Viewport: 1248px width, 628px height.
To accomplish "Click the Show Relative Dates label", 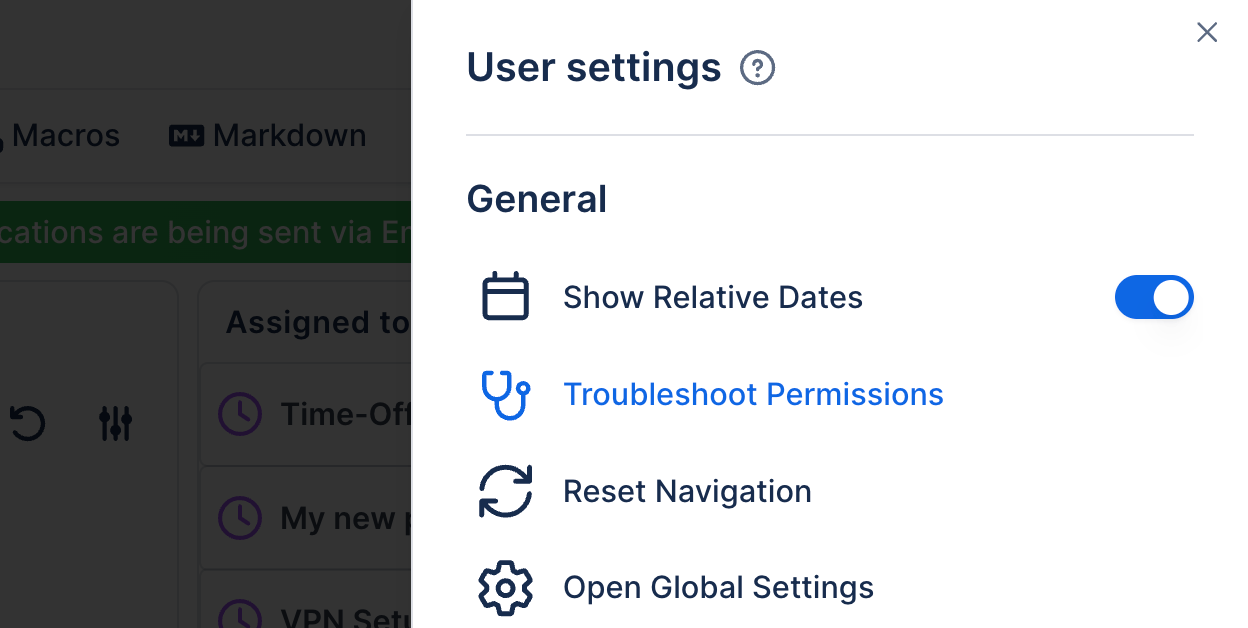I will click(712, 297).
